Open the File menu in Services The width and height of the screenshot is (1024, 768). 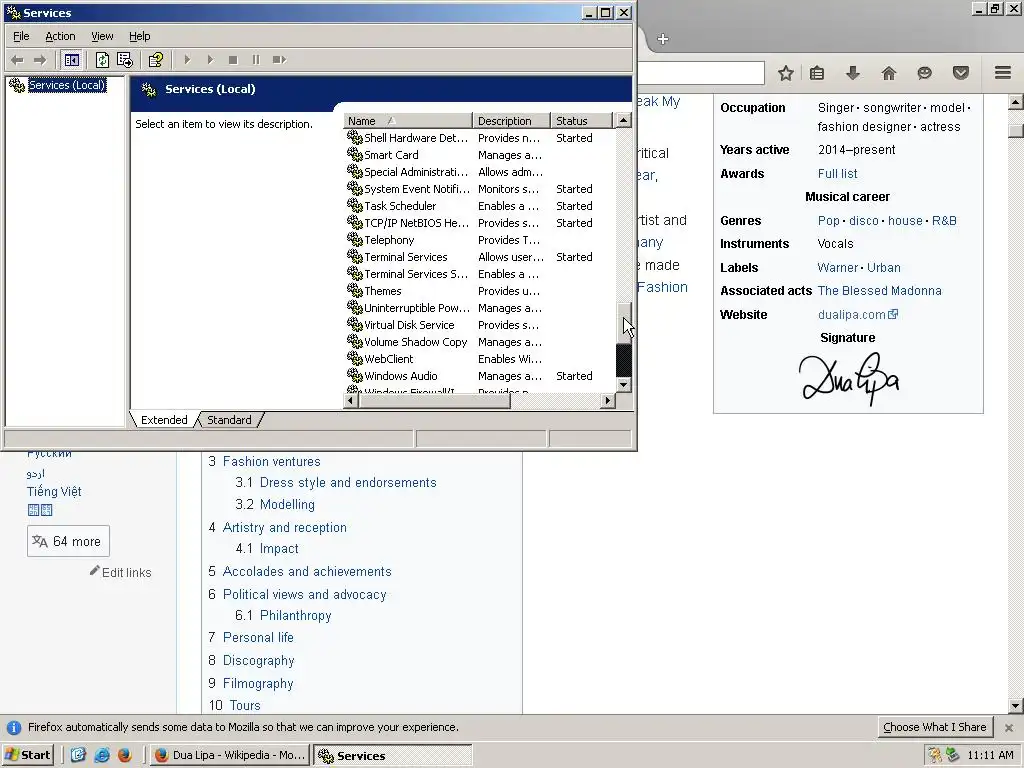point(21,36)
